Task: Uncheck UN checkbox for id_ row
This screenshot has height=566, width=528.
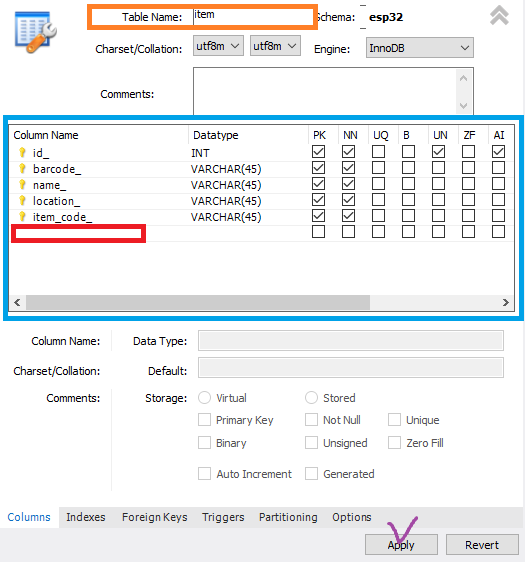Action: 438,152
